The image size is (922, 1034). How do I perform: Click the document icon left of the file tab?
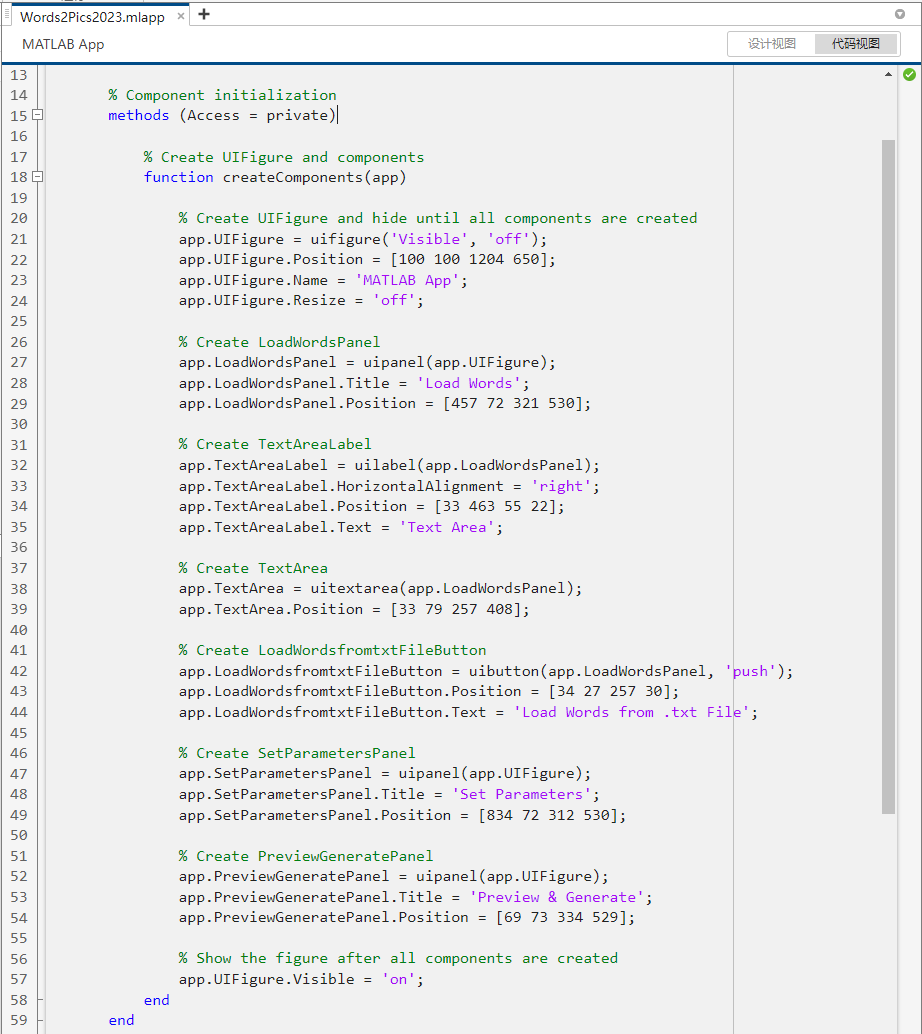(8, 16)
